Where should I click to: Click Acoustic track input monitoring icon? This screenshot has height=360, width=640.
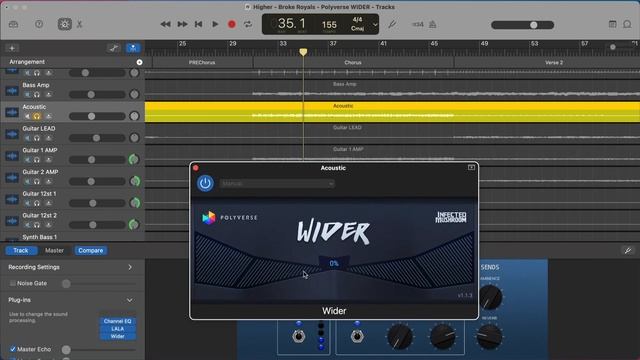[x=49, y=116]
